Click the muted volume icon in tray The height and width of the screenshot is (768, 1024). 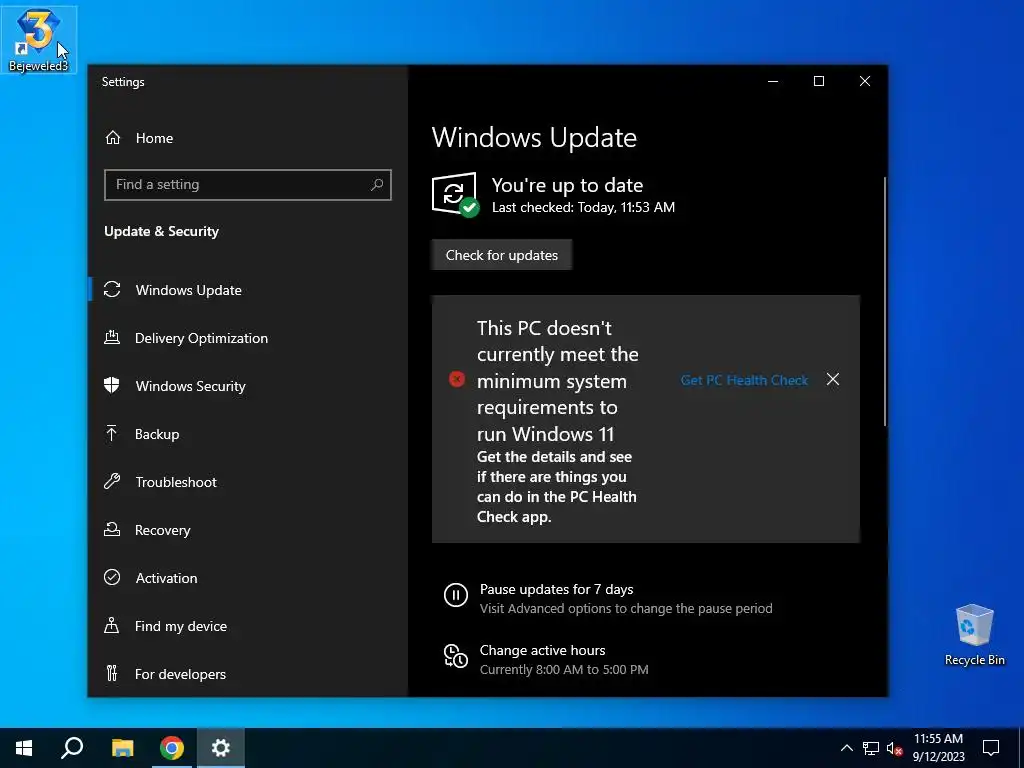[895, 748]
